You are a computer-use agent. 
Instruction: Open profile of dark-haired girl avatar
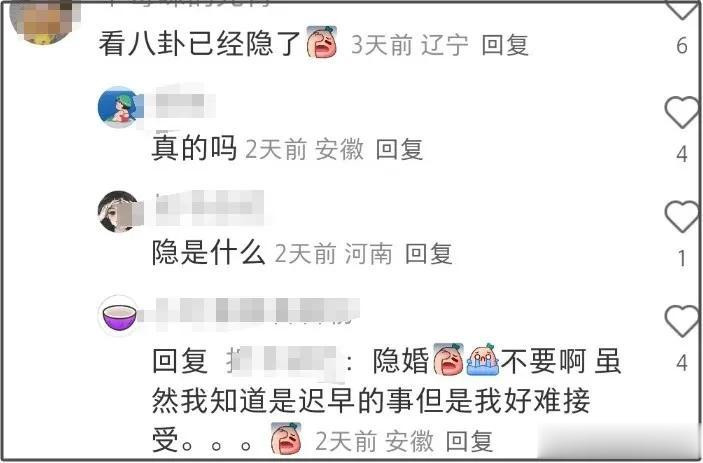point(118,212)
